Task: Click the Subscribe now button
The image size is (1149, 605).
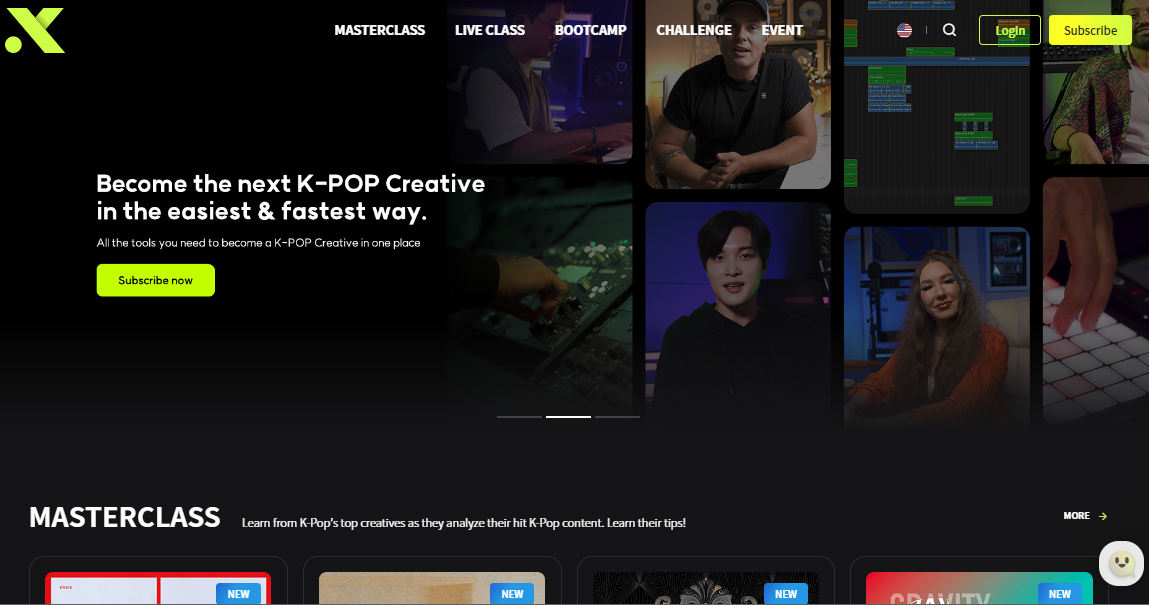Action: pos(155,280)
